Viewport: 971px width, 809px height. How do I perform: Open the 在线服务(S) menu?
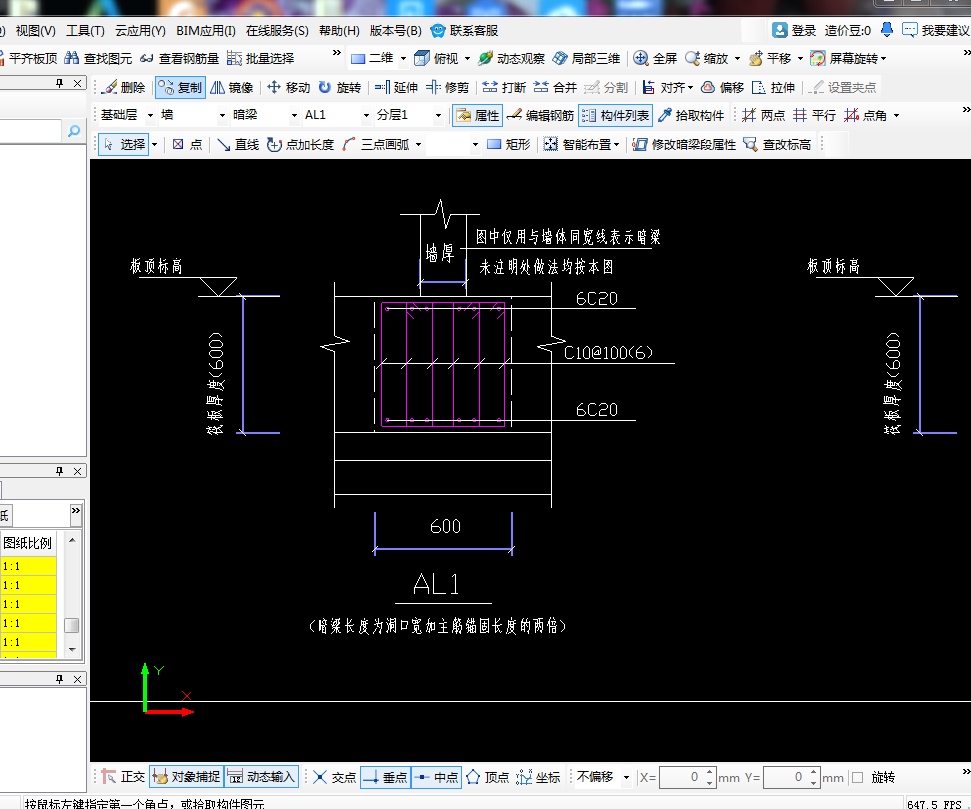(x=277, y=30)
